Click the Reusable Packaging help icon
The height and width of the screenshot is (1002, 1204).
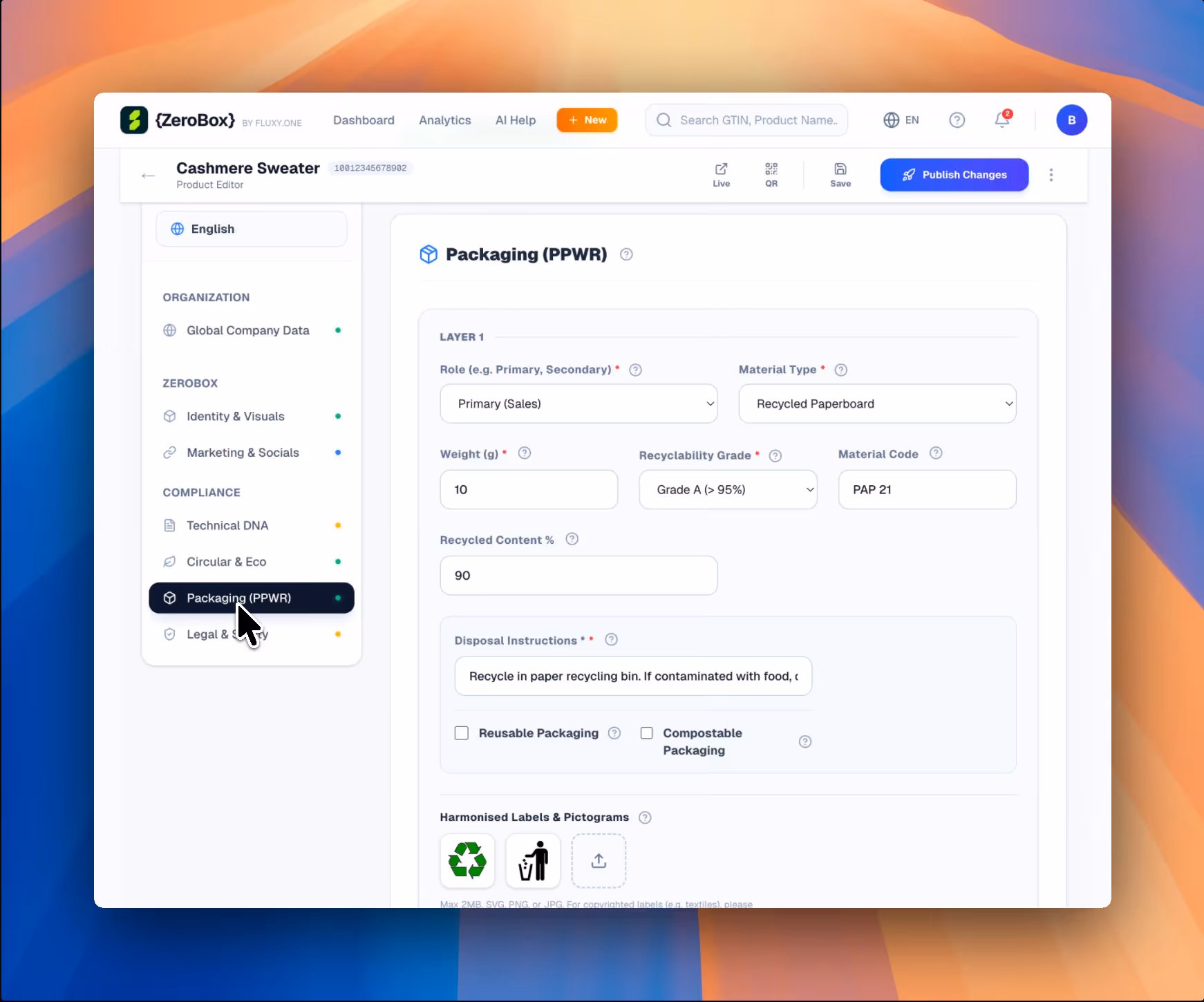(x=614, y=733)
